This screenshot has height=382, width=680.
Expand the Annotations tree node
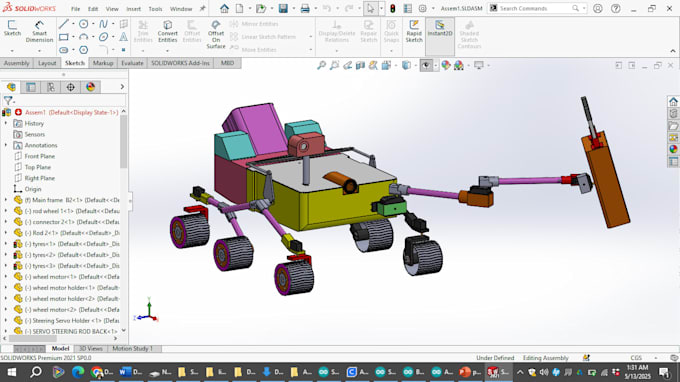(x=6, y=145)
